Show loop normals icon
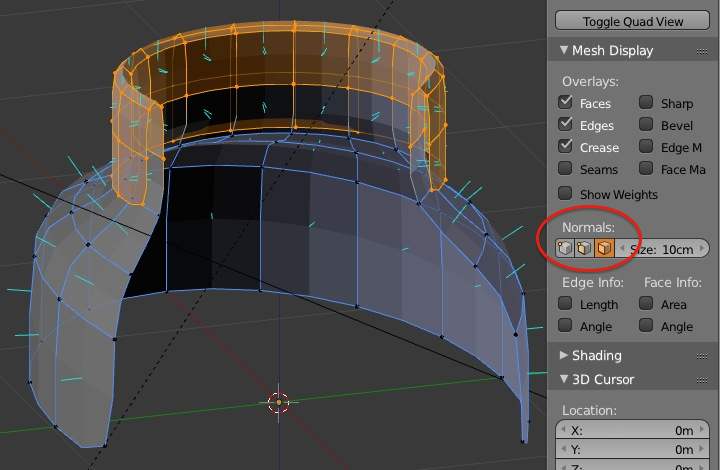 (584, 248)
